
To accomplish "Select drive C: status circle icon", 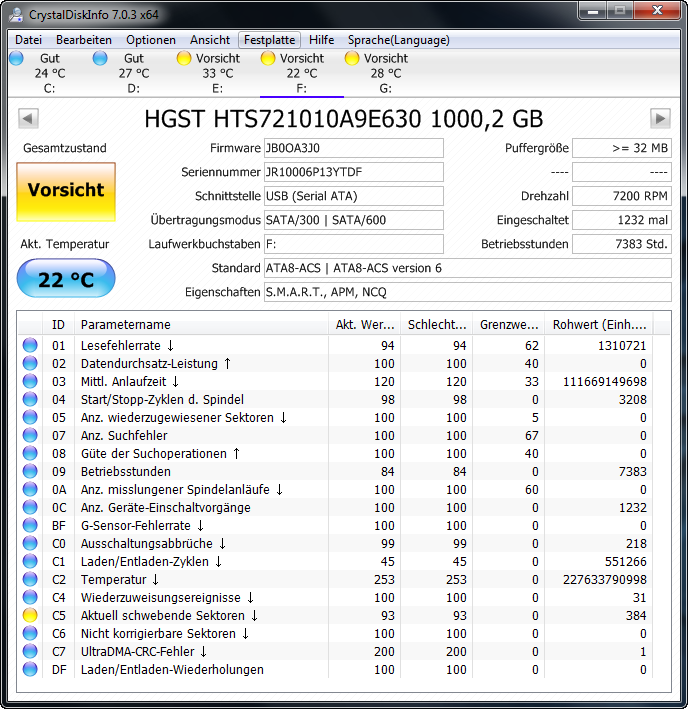I will click(16, 58).
